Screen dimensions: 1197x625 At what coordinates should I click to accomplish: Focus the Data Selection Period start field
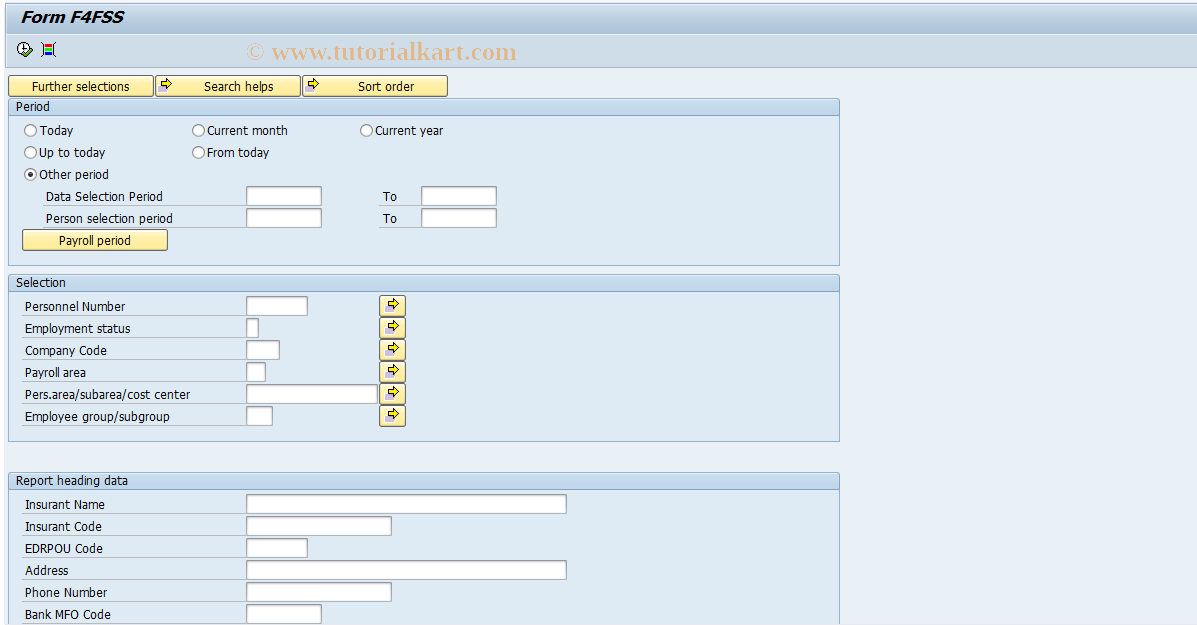[x=284, y=196]
